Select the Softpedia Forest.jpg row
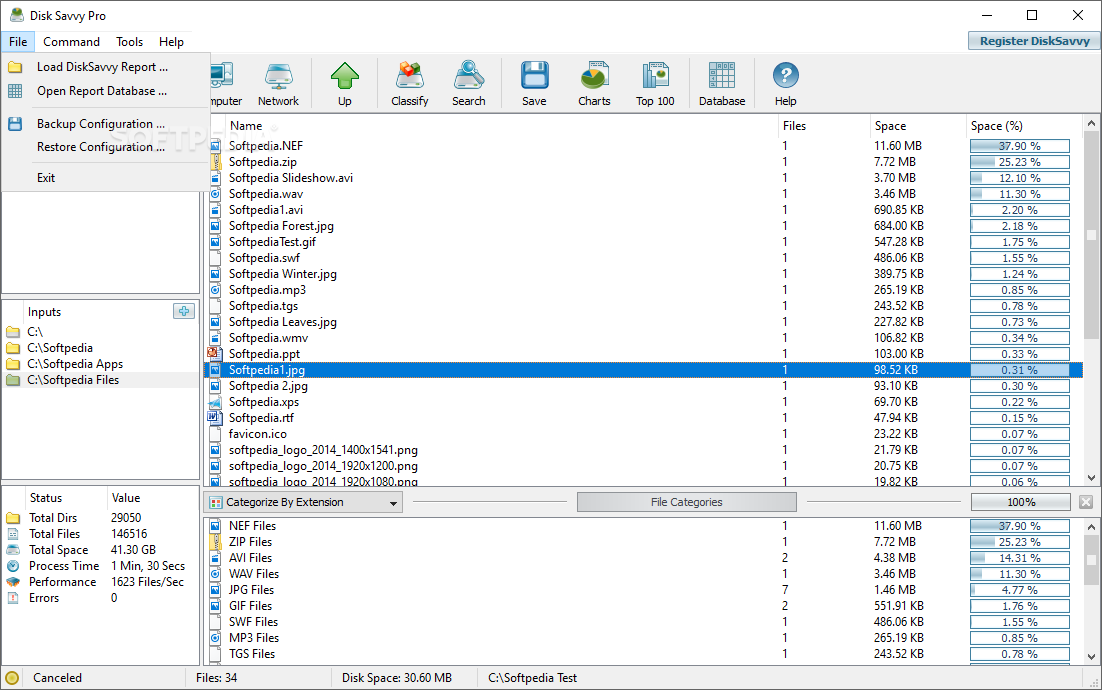Image resolution: width=1102 pixels, height=690 pixels. [x=643, y=226]
